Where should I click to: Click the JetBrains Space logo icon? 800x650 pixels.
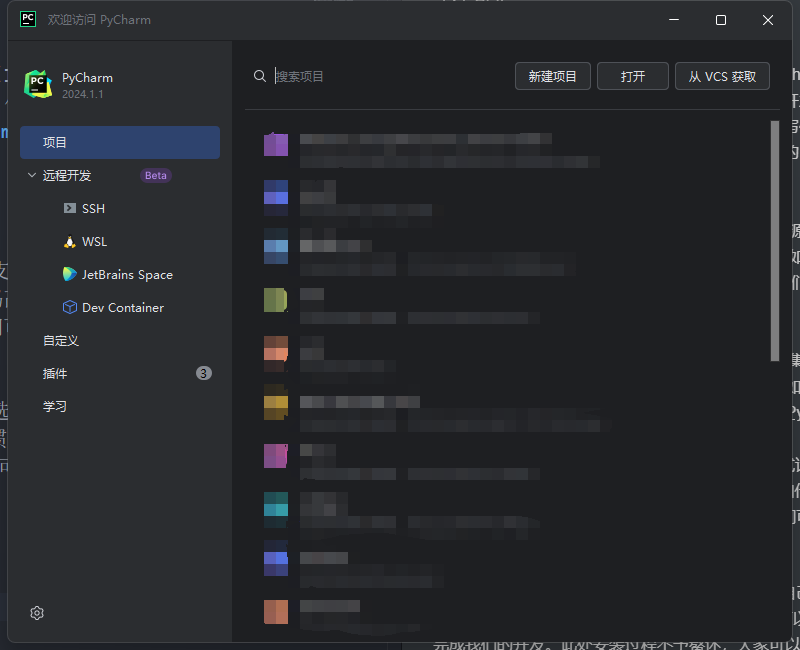pyautogui.click(x=69, y=274)
